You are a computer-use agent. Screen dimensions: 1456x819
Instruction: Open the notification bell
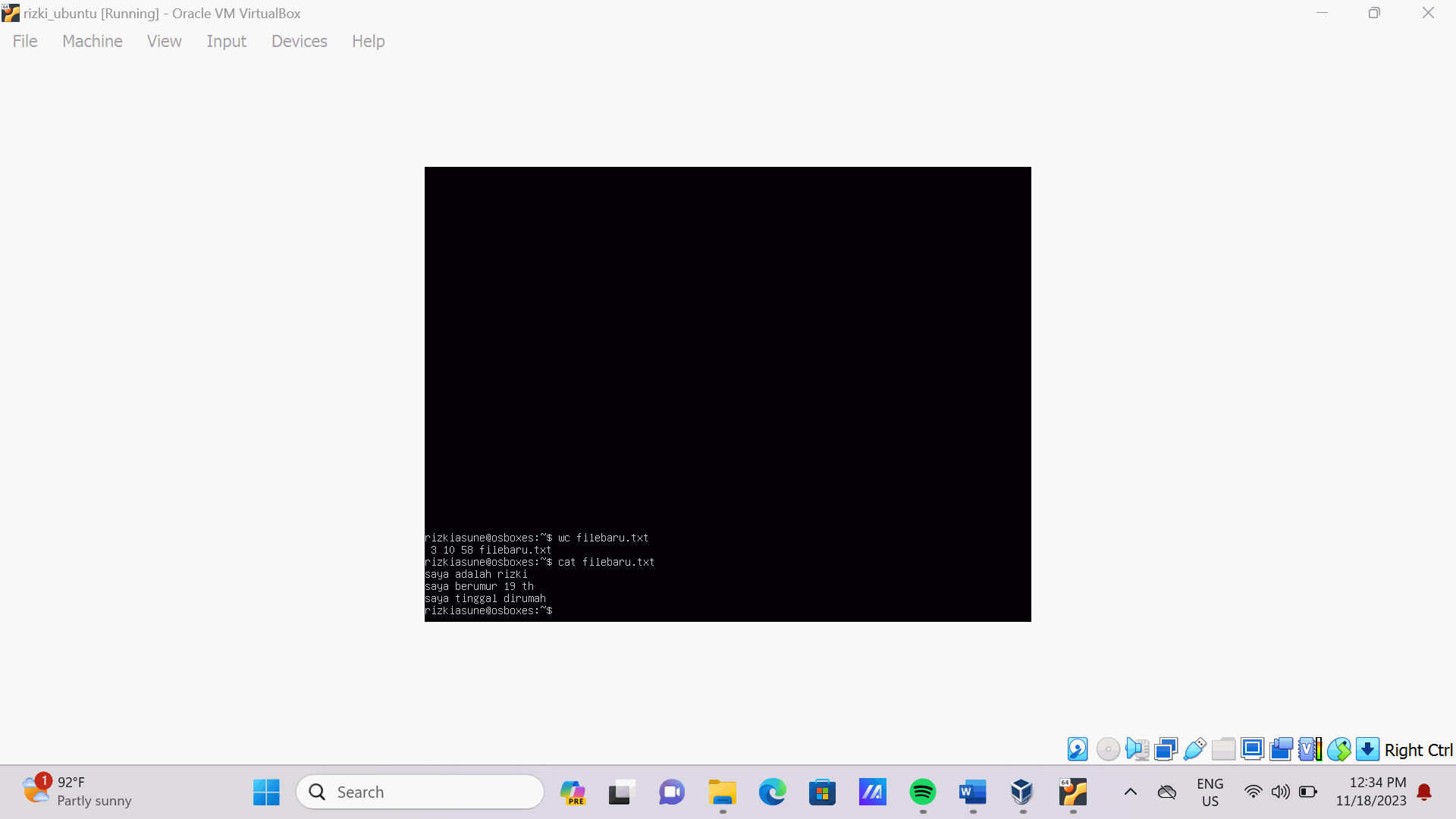[1424, 792]
